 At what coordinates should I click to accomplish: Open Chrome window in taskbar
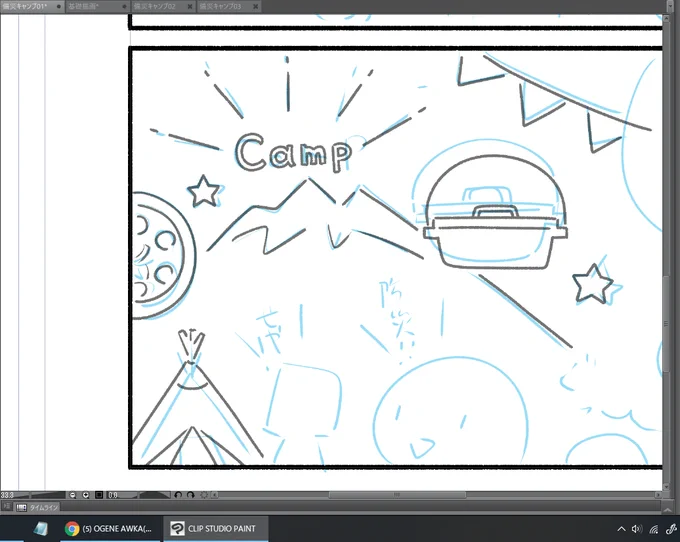(108, 529)
